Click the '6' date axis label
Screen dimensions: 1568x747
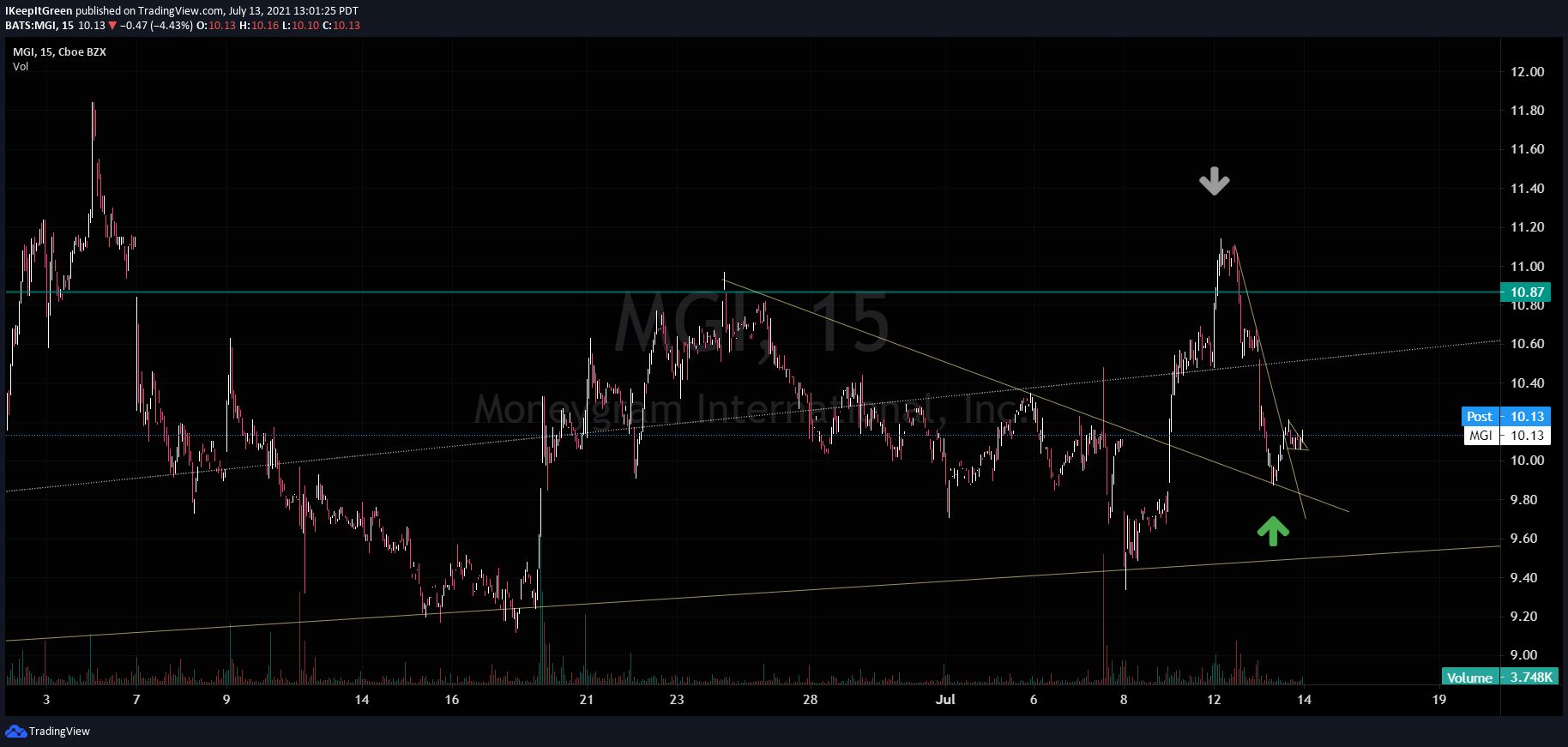click(1034, 699)
